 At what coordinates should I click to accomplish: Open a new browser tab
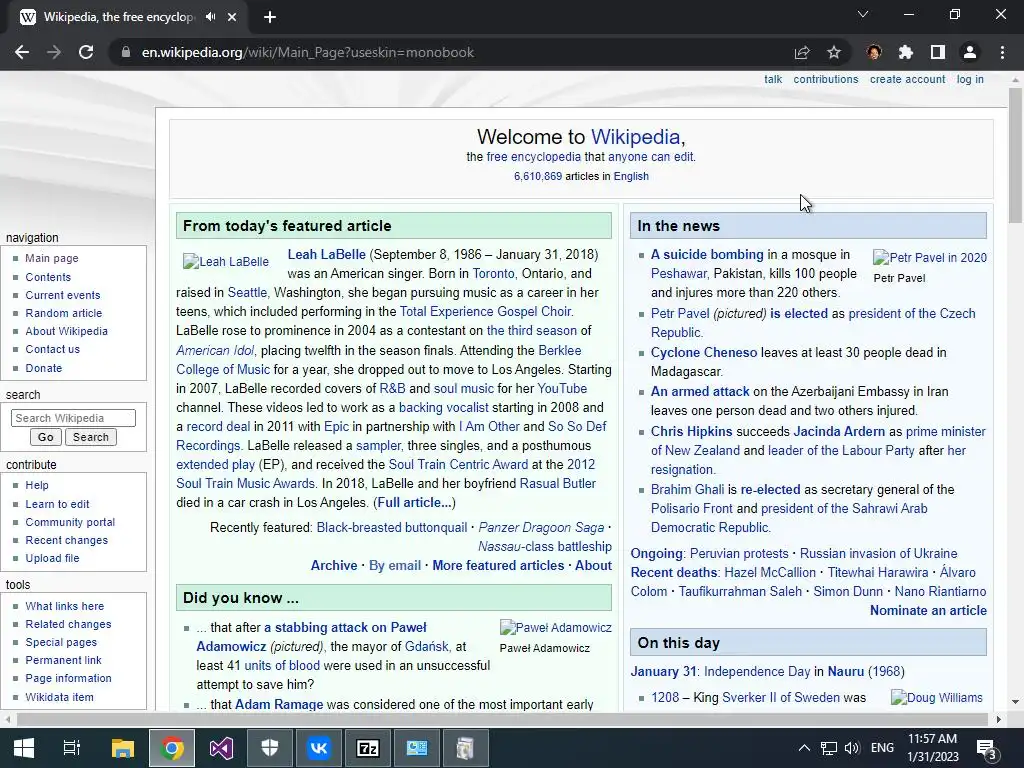[270, 17]
